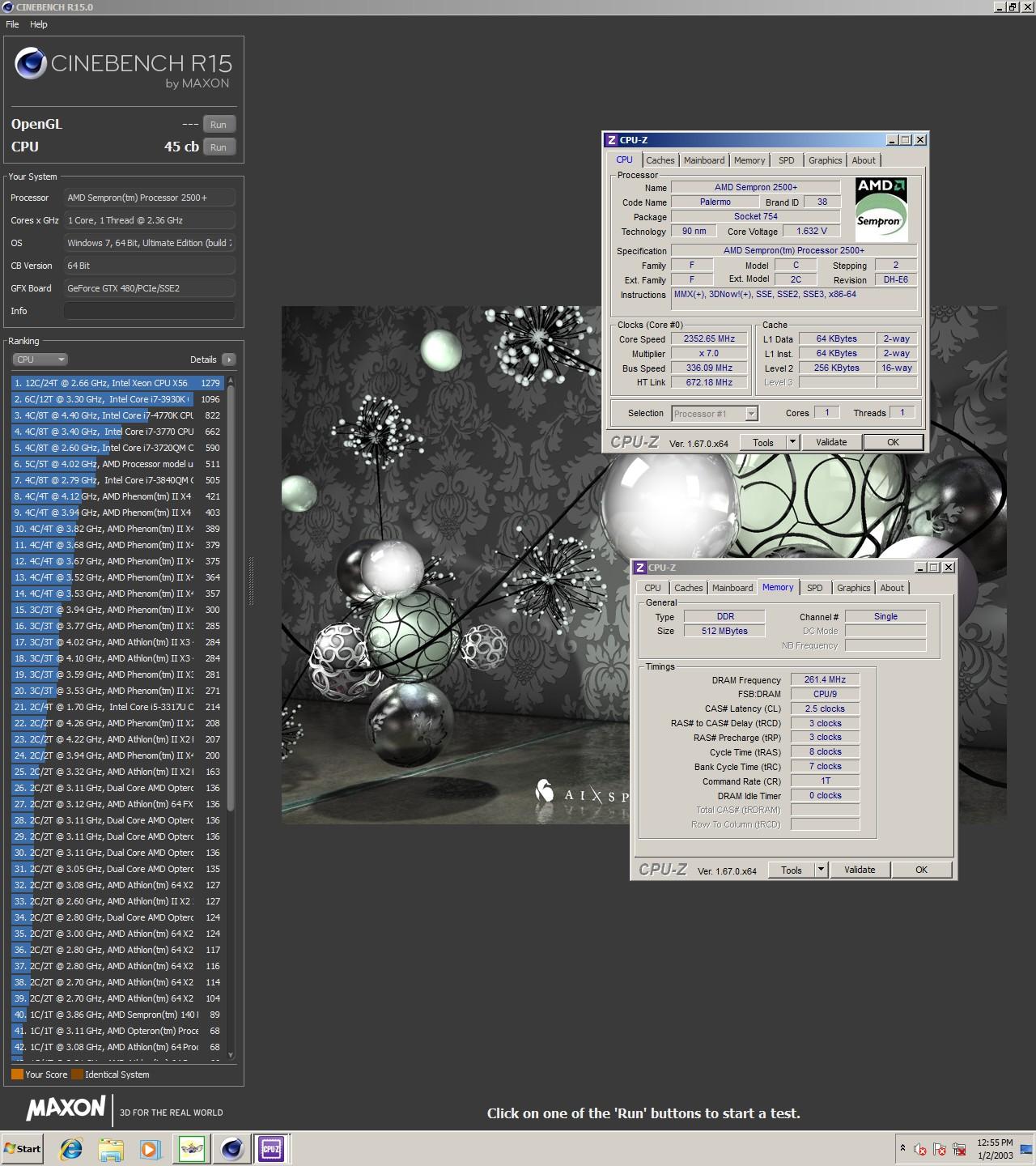Screen dimensions: 1036x1166
Task: Switch to Memory tab in upper CPU-Z
Action: pyautogui.click(x=749, y=160)
